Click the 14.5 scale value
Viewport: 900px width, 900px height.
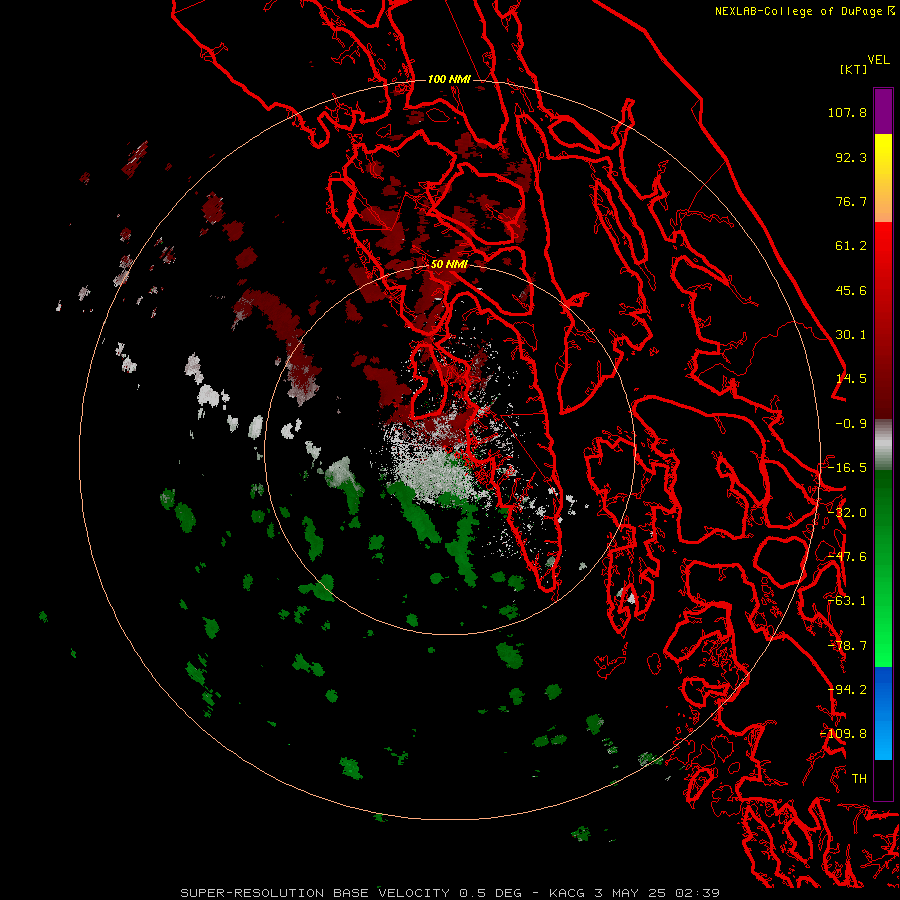[x=851, y=379]
